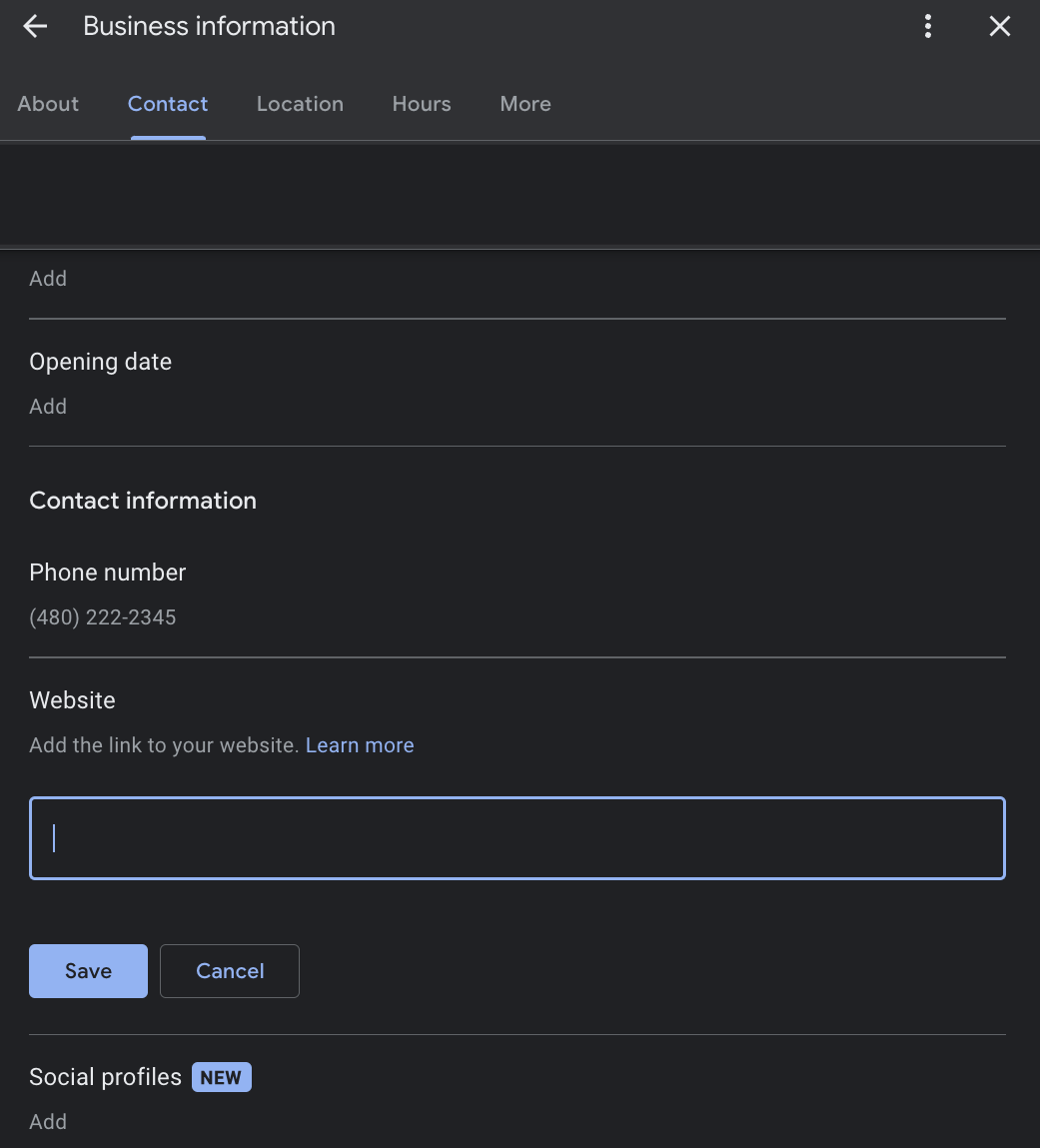Click Add under Social profiles
The height and width of the screenshot is (1148, 1040).
click(48, 1122)
